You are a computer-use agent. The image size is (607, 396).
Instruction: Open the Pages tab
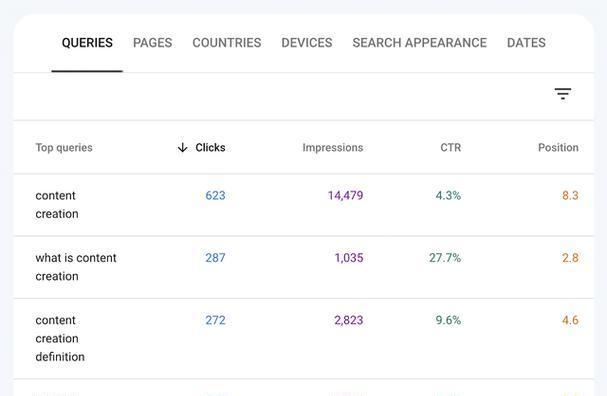coord(153,43)
